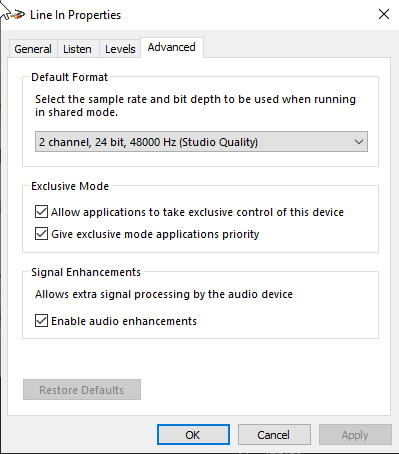399x454 pixels.
Task: Disable Enable audio enhancements checkbox
Action: [x=41, y=321]
